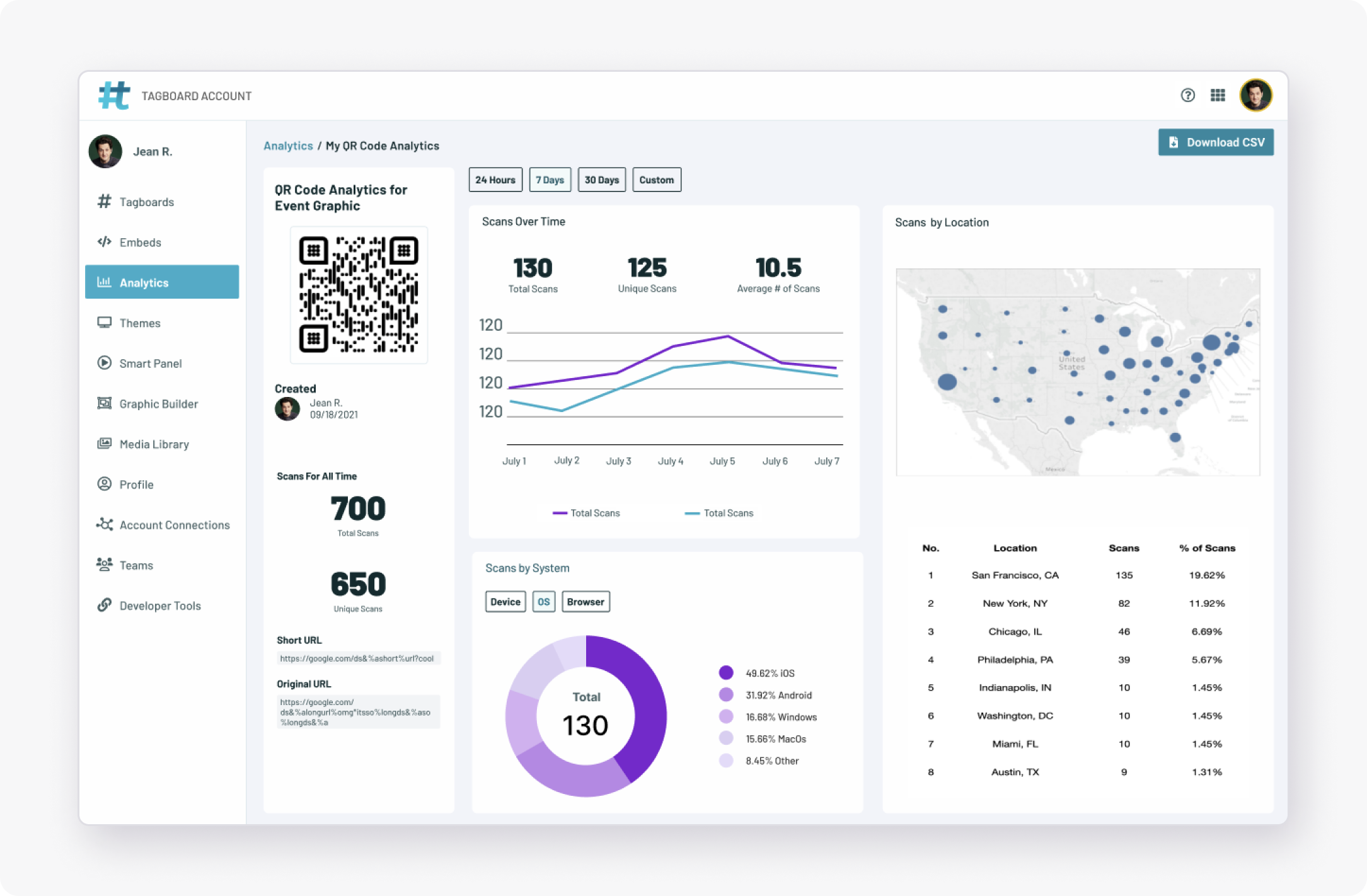
Task: Download the CSV report
Action: point(1215,142)
